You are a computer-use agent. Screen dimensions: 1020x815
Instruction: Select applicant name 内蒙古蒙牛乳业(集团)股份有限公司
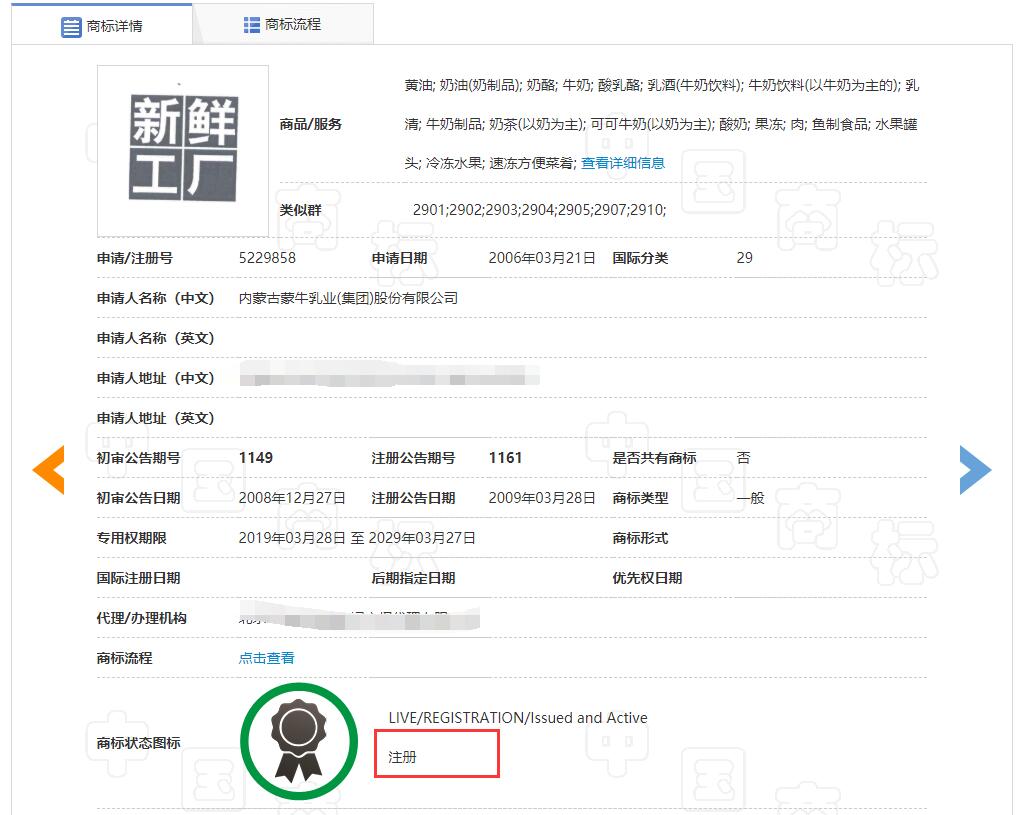click(348, 299)
